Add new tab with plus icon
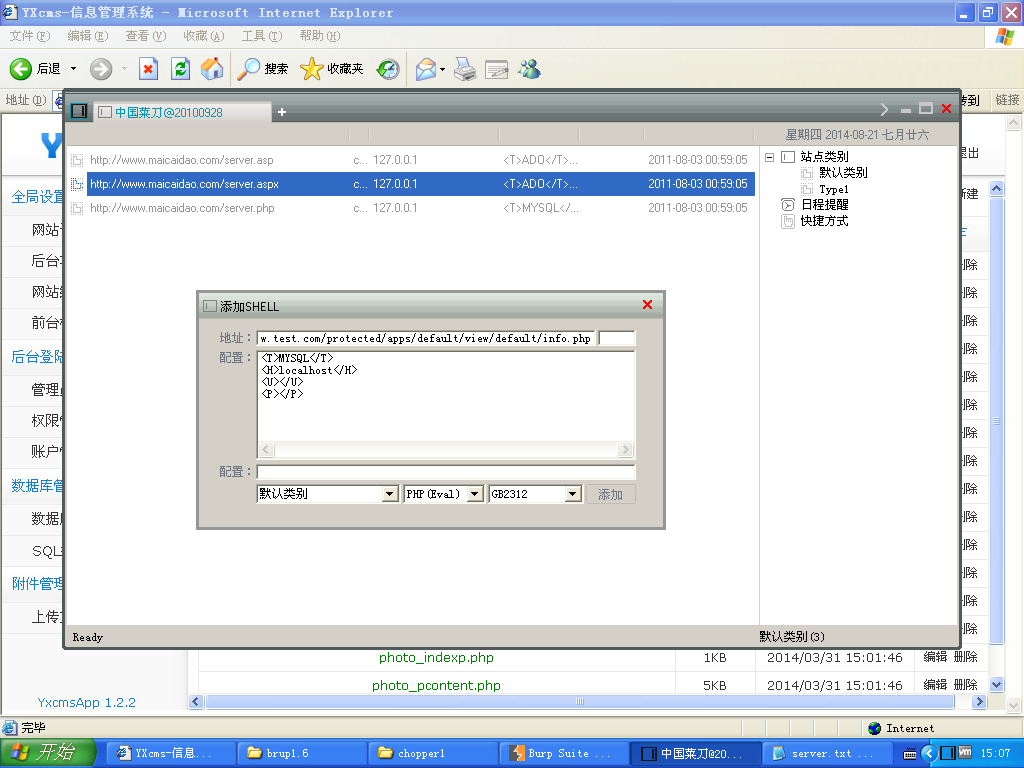This screenshot has height=768, width=1024. point(282,112)
